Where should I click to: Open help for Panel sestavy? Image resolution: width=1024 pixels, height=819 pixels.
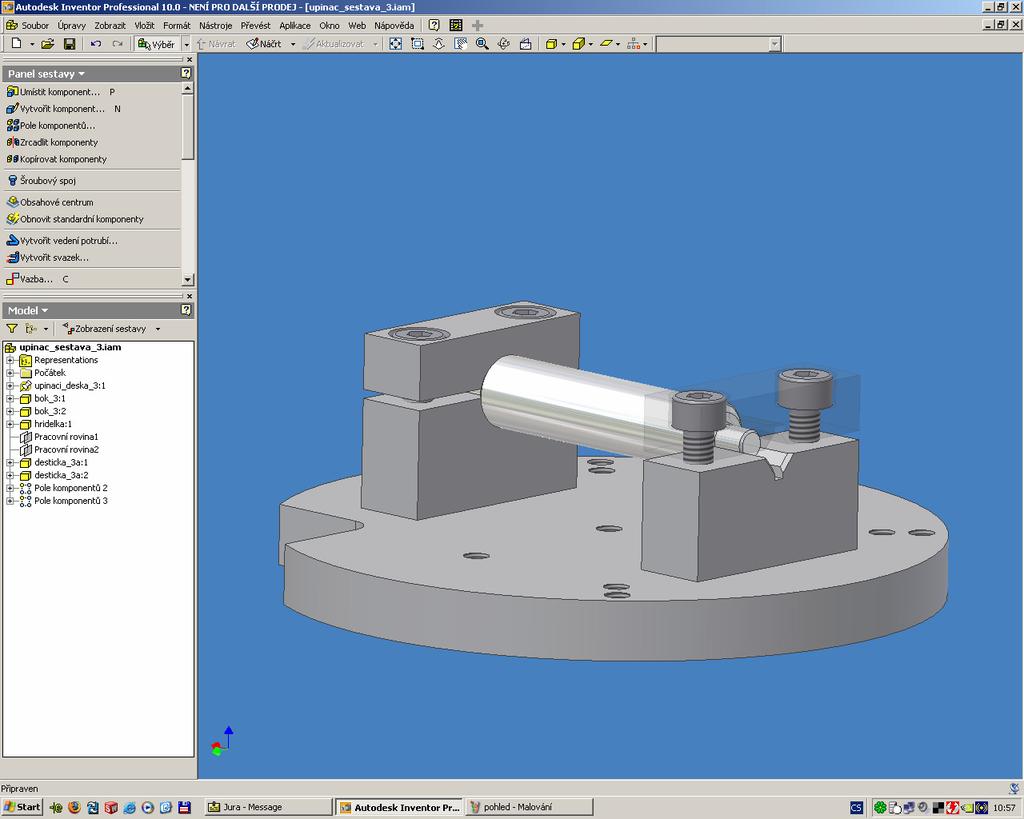(186, 73)
